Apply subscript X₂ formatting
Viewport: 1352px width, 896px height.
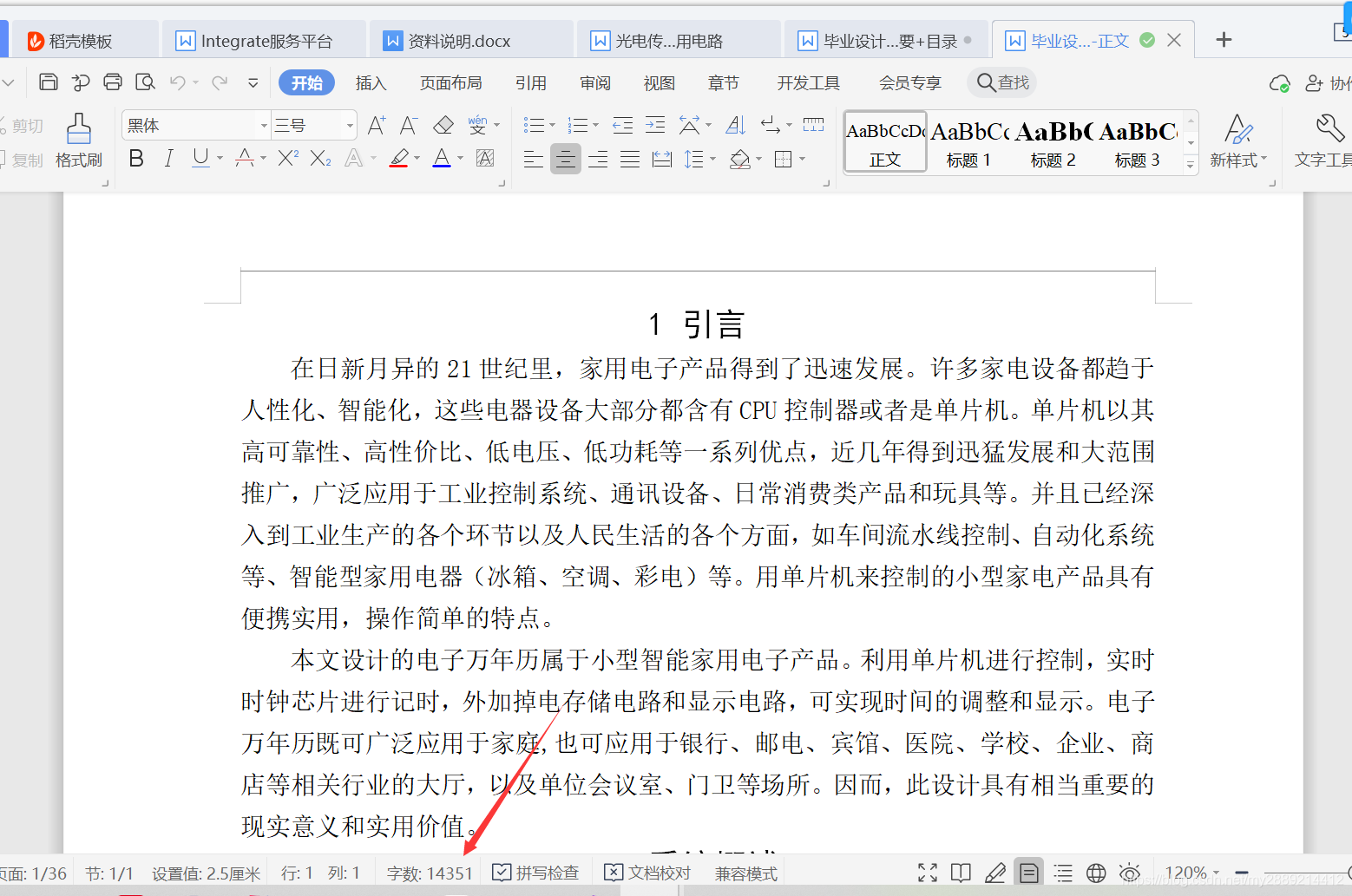click(x=320, y=158)
